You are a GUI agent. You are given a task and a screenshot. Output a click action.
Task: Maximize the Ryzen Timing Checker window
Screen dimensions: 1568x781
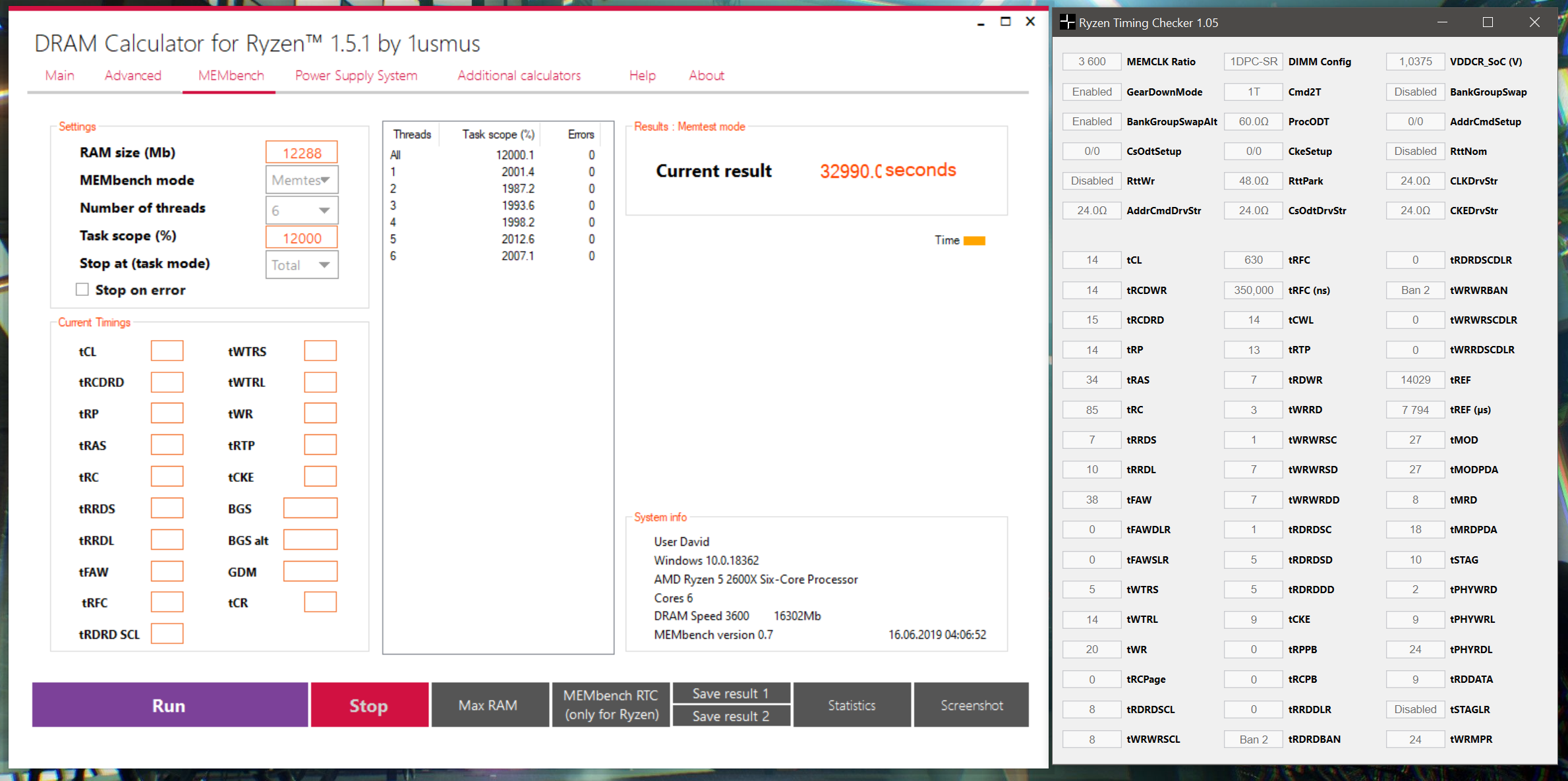[1488, 22]
